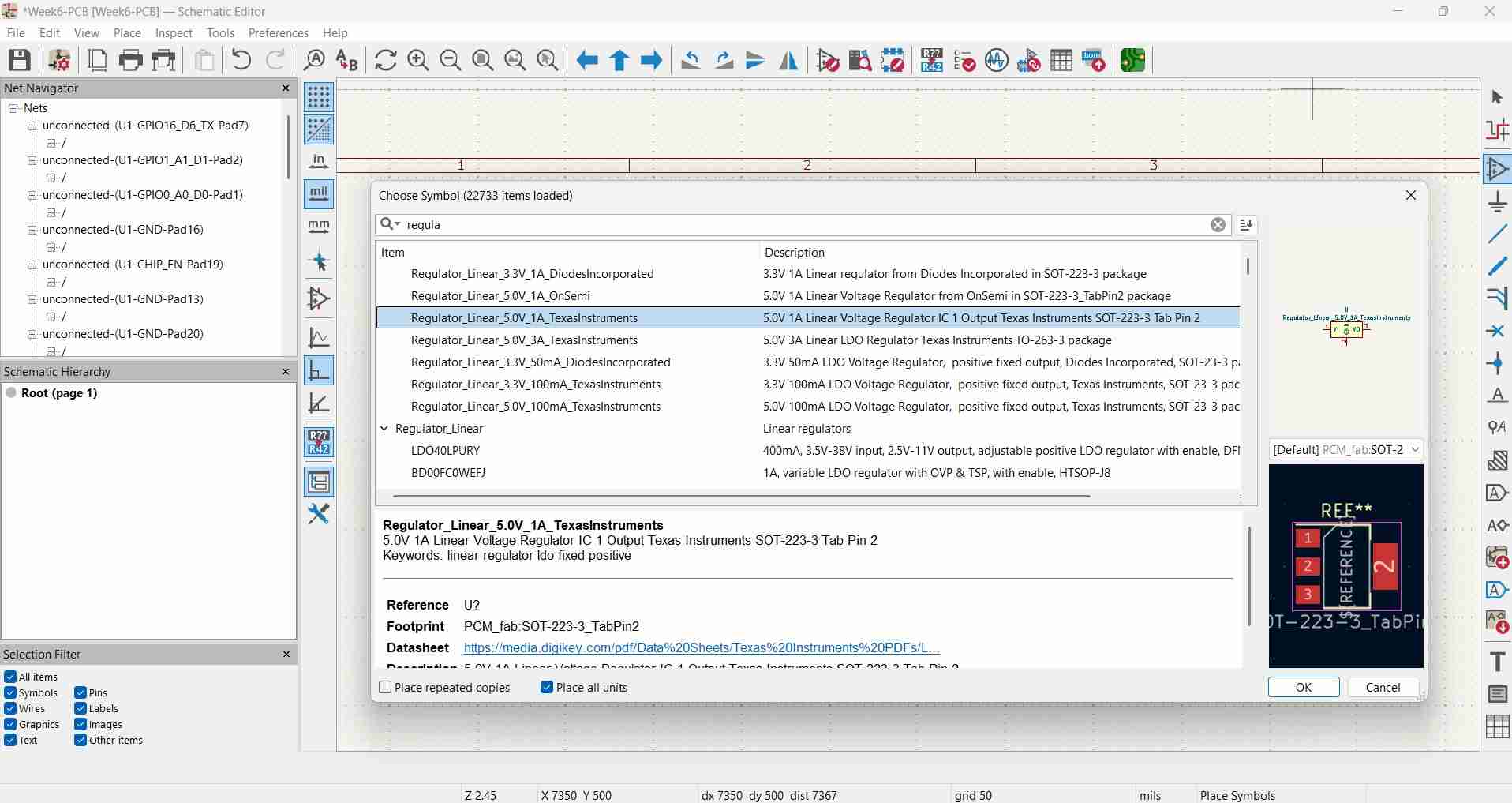
Task: Collapse the unconnected-(U1-CHIP_EN-Pad19) net
Action: pos(32,265)
